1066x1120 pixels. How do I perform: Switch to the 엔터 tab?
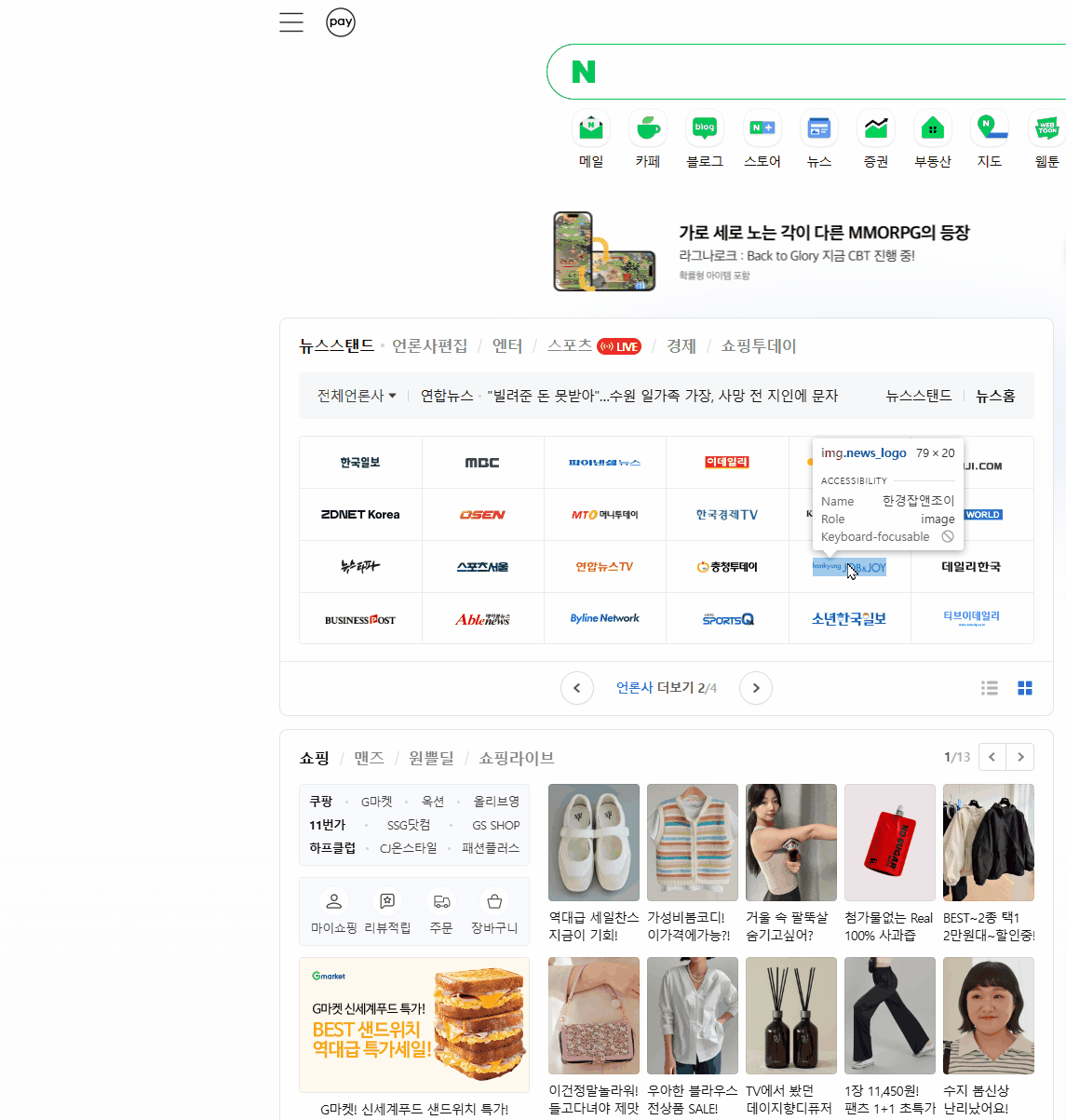click(507, 345)
